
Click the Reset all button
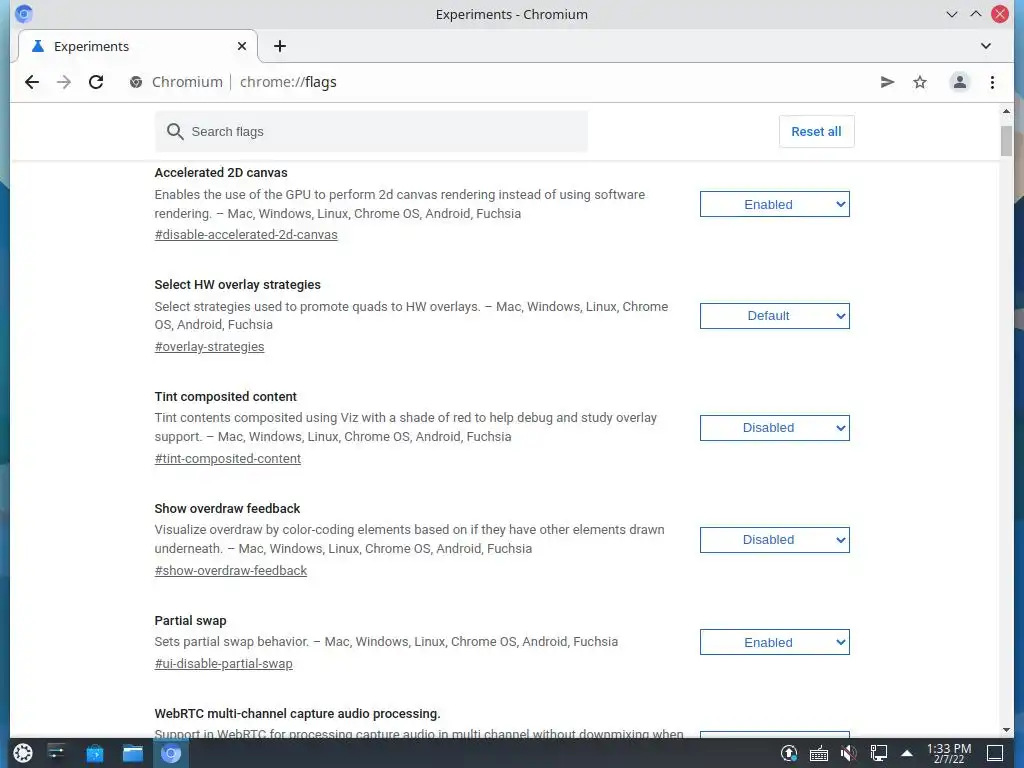tap(816, 131)
